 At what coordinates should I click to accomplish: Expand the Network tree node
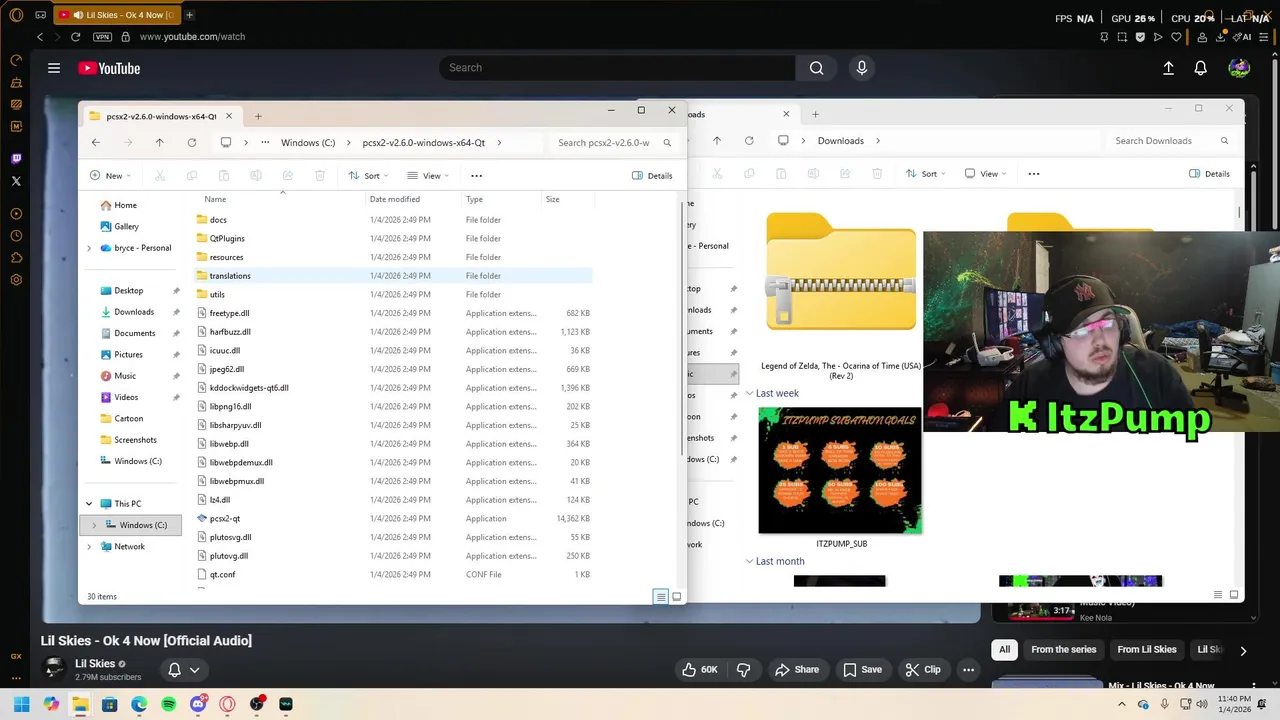[x=89, y=547]
